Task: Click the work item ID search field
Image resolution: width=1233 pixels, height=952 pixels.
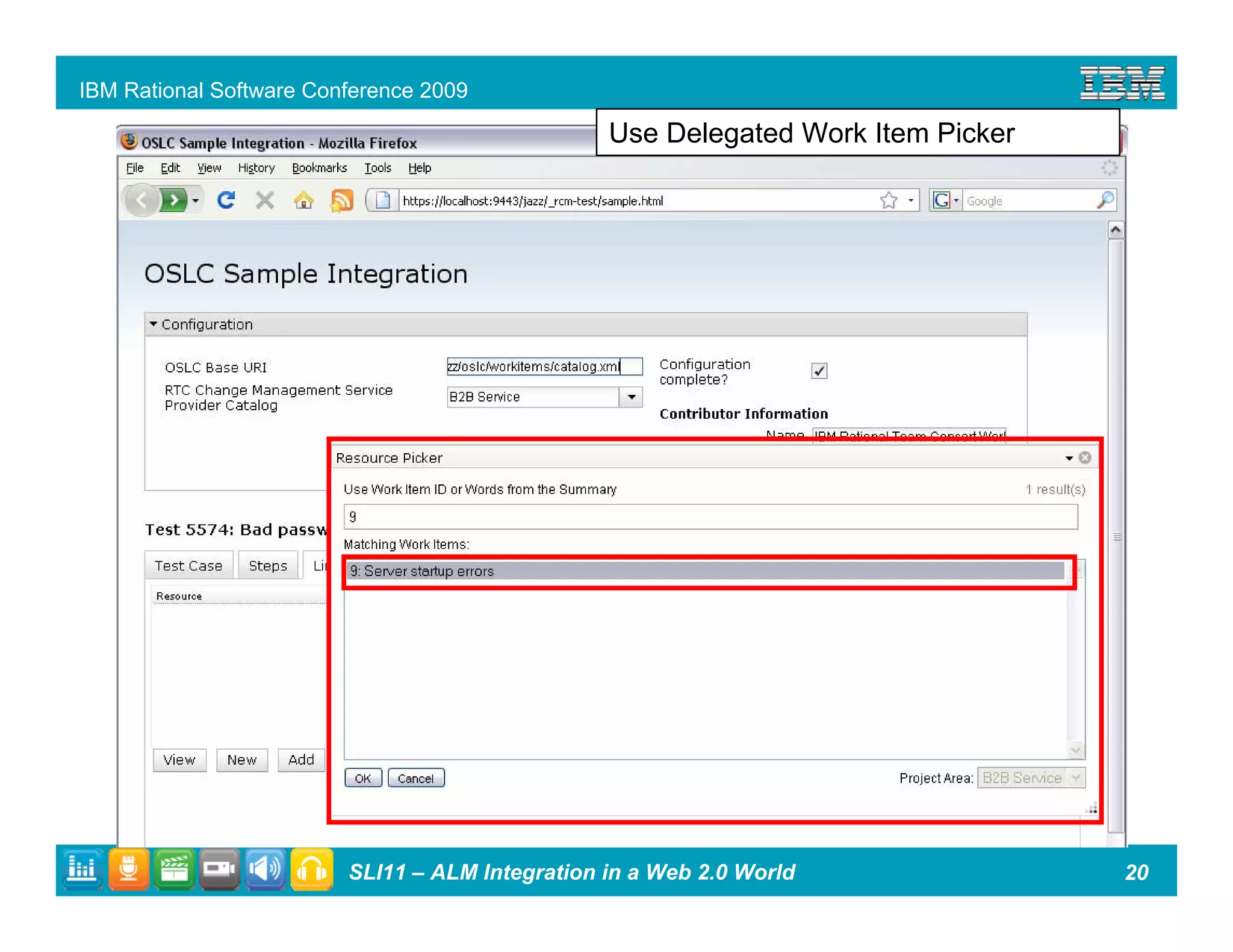Action: (x=710, y=517)
